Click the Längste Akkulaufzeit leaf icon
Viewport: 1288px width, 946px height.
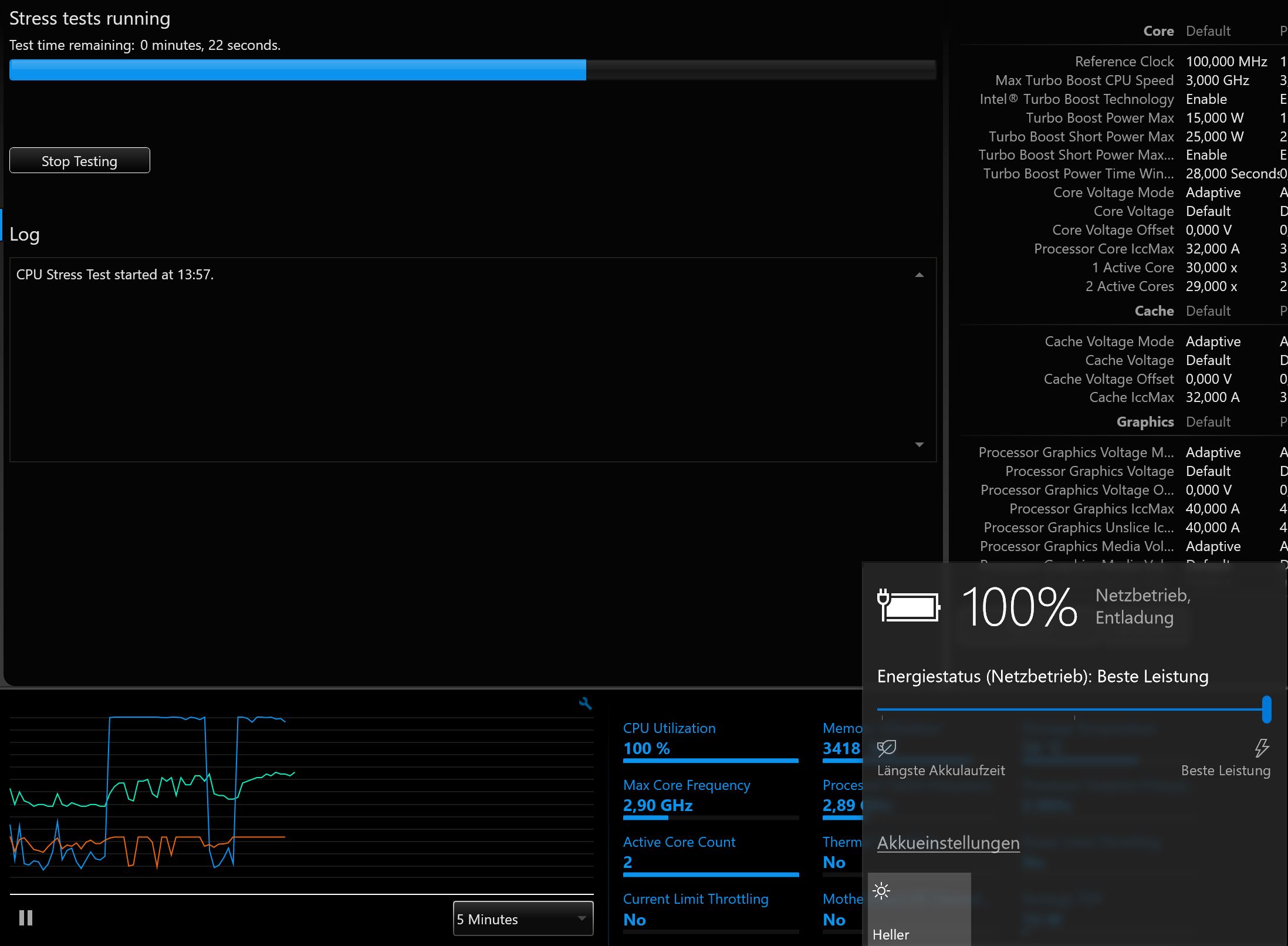(x=886, y=748)
